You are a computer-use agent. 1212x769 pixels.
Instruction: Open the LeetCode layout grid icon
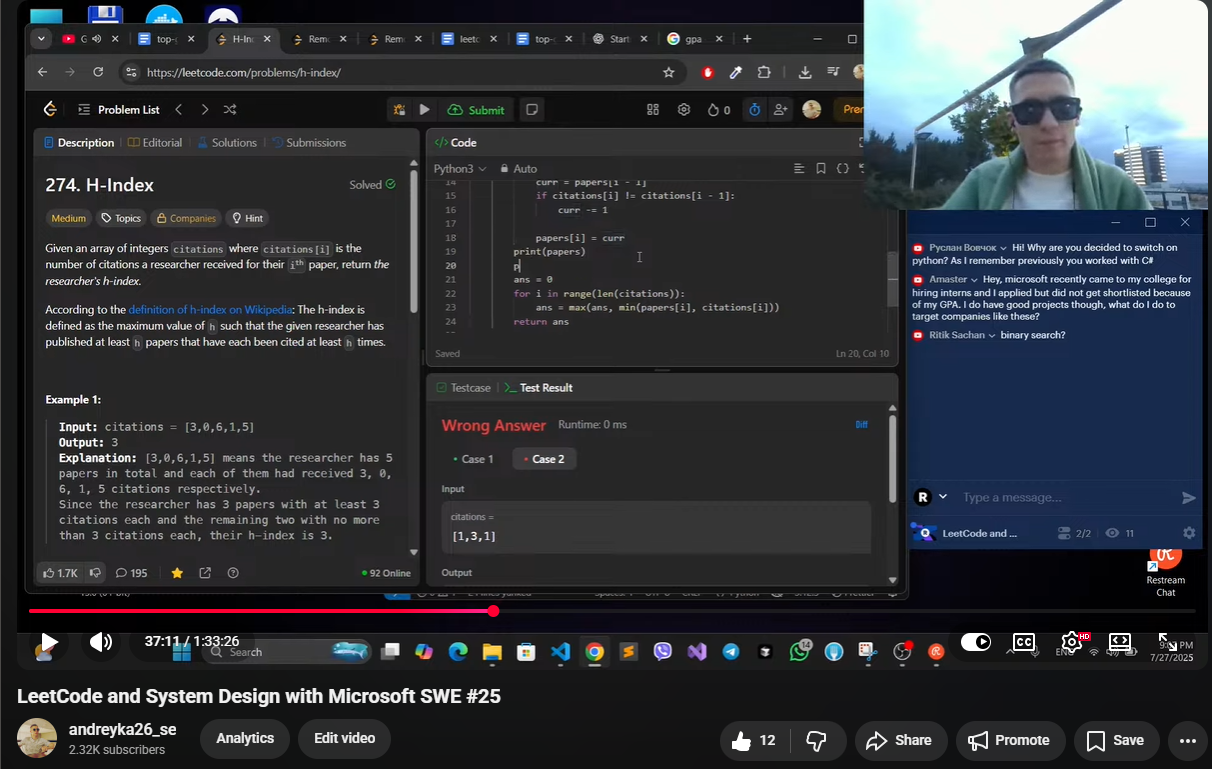click(x=653, y=110)
